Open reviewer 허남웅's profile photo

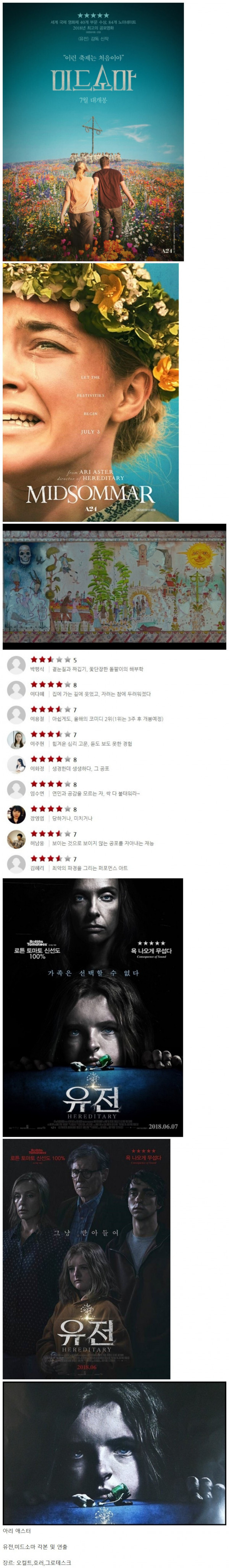tap(16, 840)
